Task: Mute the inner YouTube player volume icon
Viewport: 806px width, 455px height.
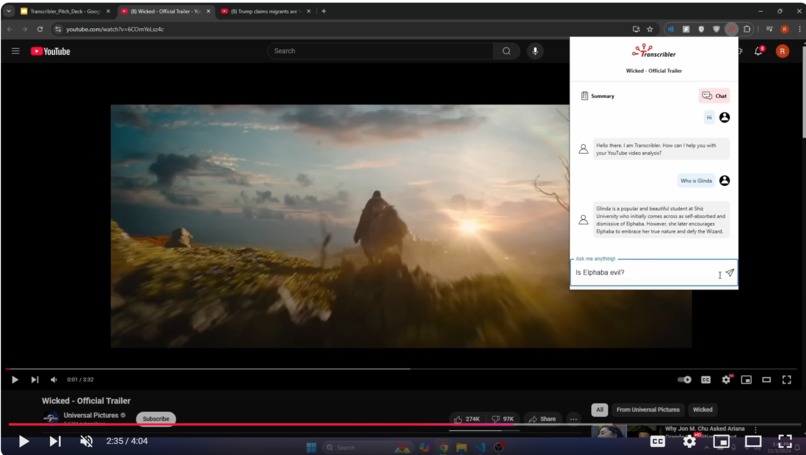Action: coord(54,380)
